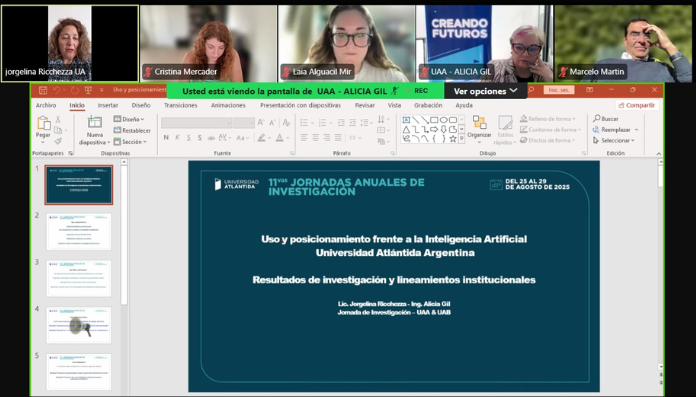Open the Diseño layout dropdown
The image size is (696, 397).
click(x=129, y=119)
